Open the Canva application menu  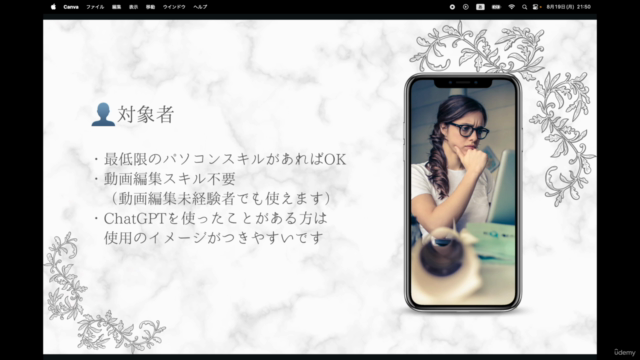pos(71,7)
